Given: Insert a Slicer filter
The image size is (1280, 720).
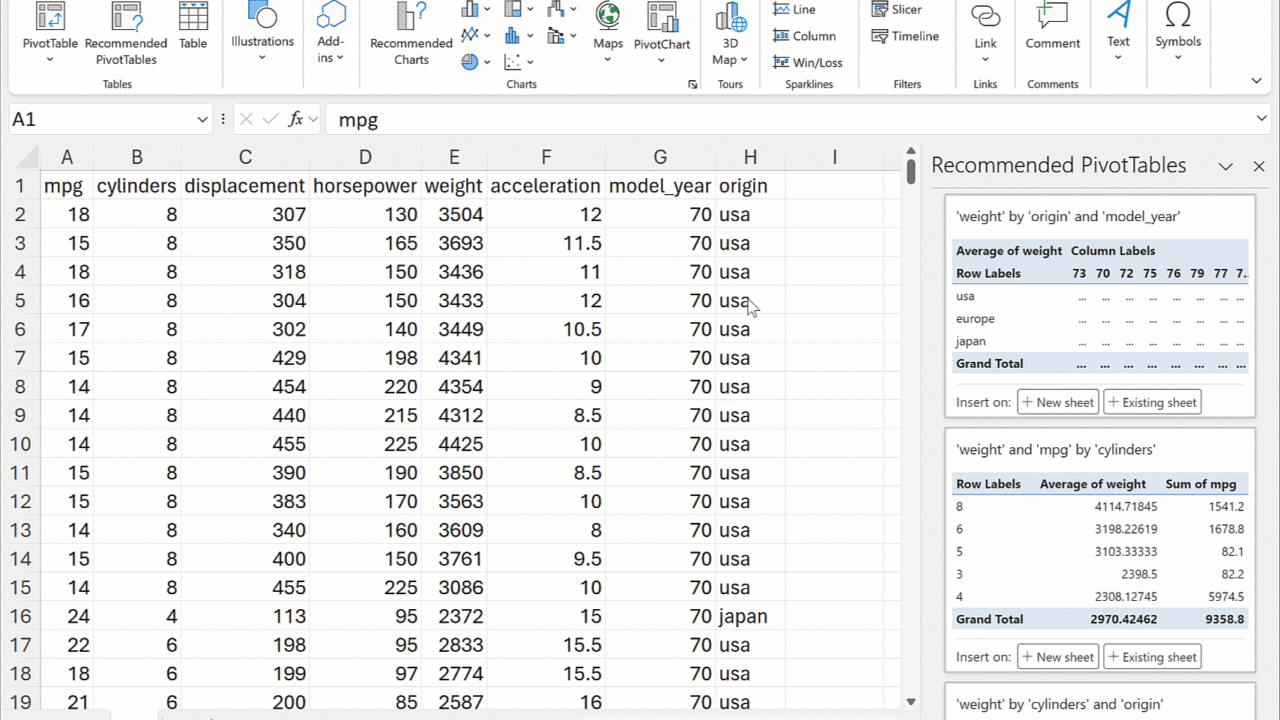Looking at the screenshot, I should (896, 9).
